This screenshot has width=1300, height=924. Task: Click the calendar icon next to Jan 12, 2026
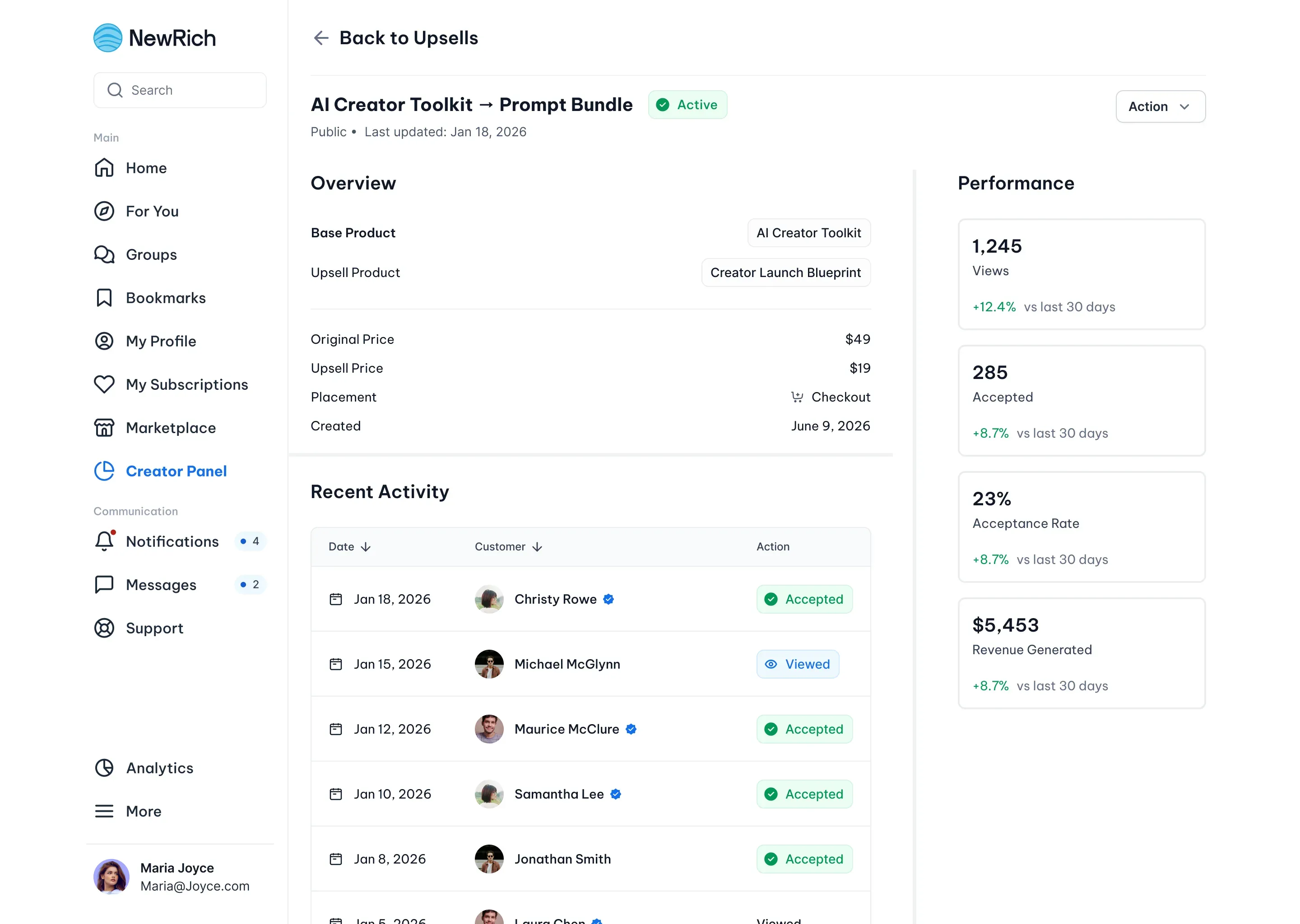(336, 729)
